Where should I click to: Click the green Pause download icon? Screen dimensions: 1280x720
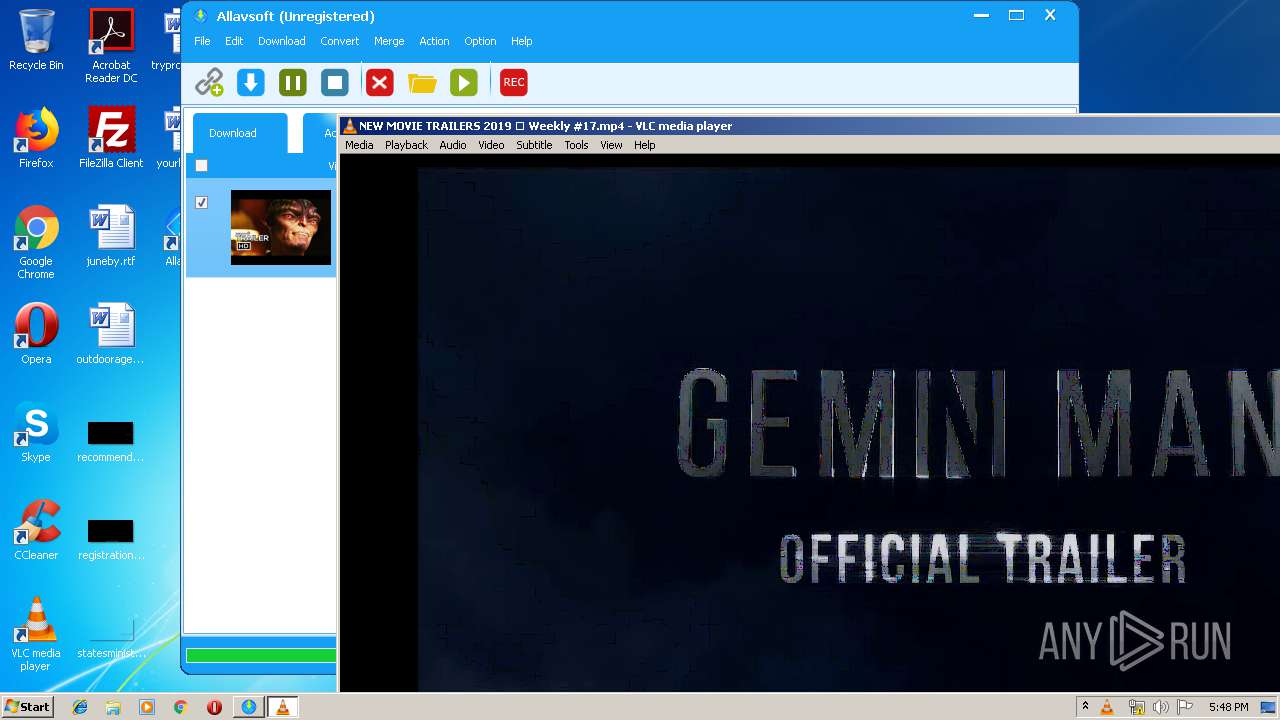click(293, 82)
